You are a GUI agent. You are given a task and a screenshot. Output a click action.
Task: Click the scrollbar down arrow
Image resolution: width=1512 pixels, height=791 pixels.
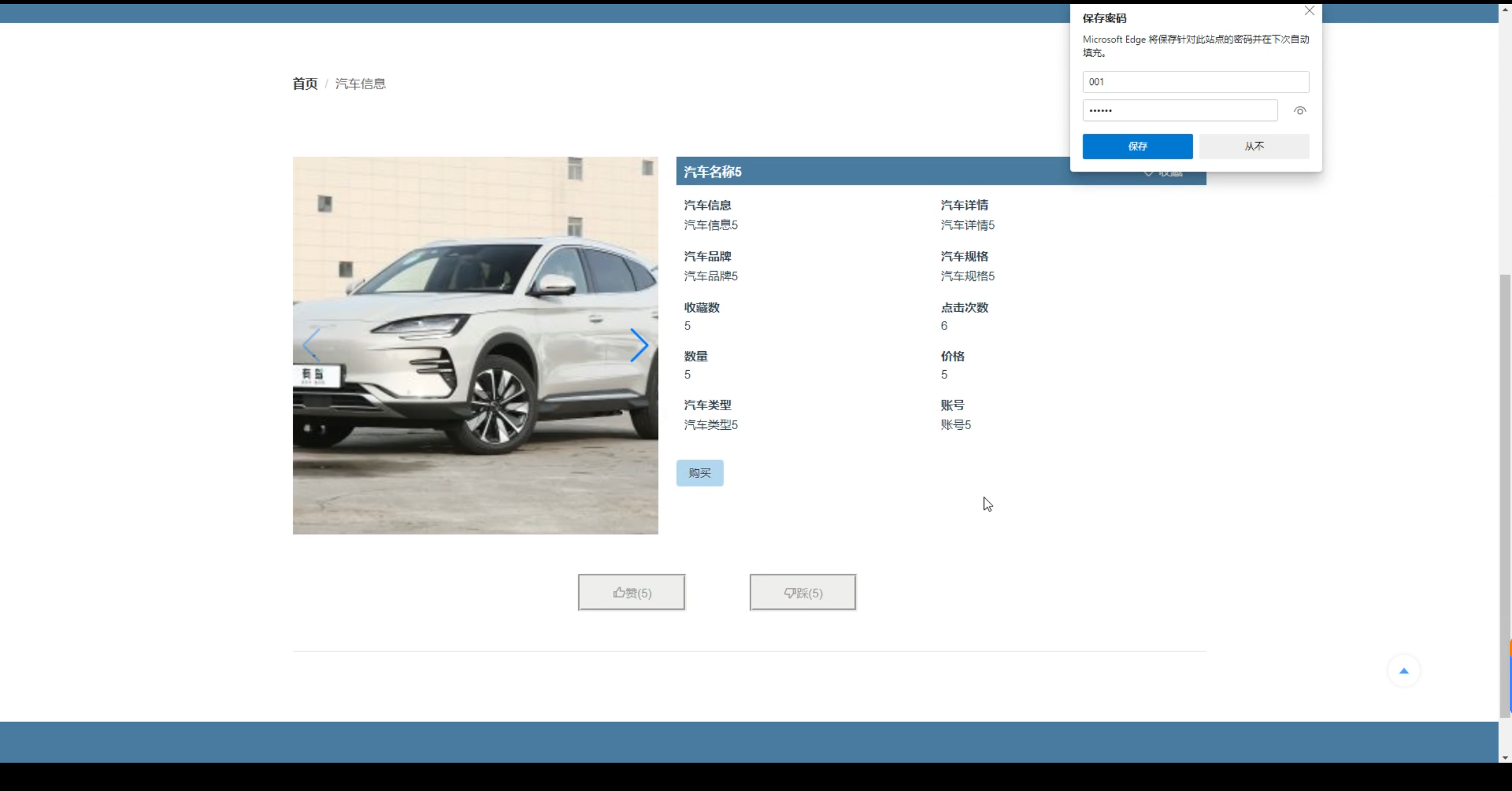click(1505, 757)
